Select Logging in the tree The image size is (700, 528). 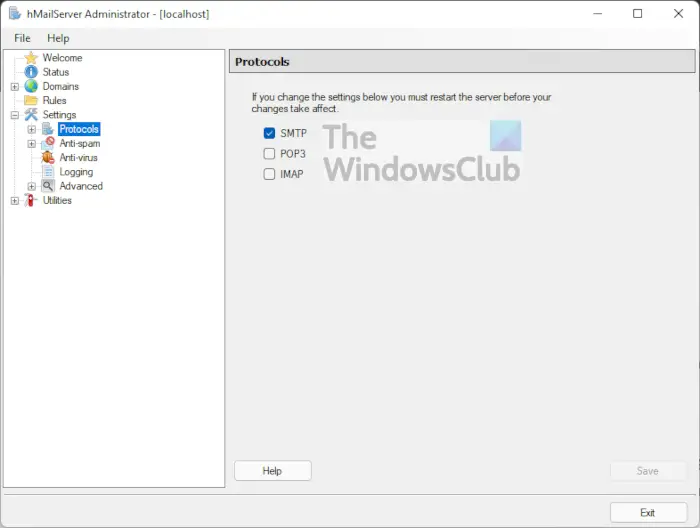76,172
